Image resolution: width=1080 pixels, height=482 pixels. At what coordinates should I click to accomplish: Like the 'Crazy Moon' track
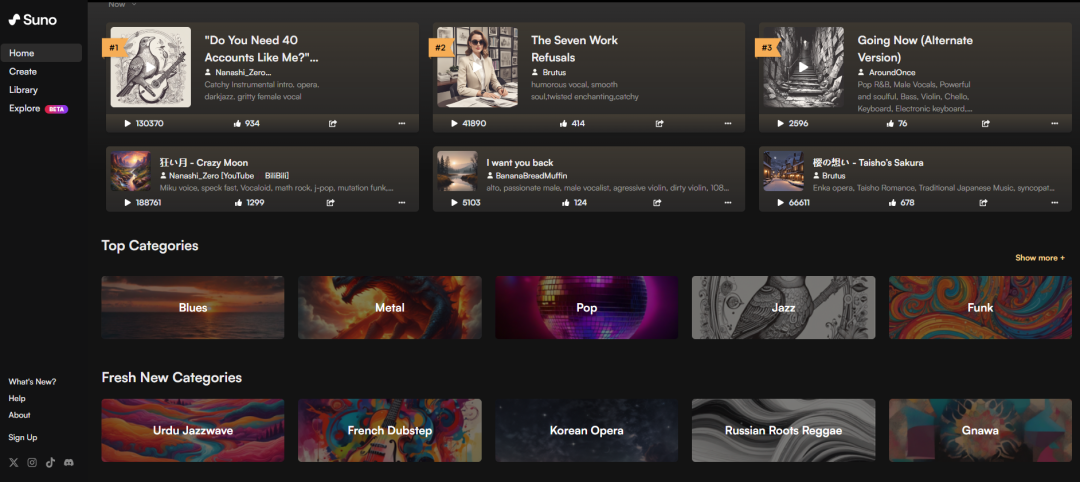click(x=239, y=203)
